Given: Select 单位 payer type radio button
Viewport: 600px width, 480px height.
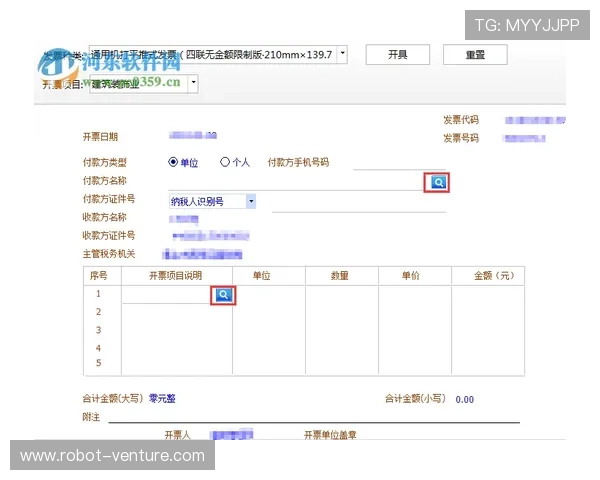Looking at the screenshot, I should point(173,162).
